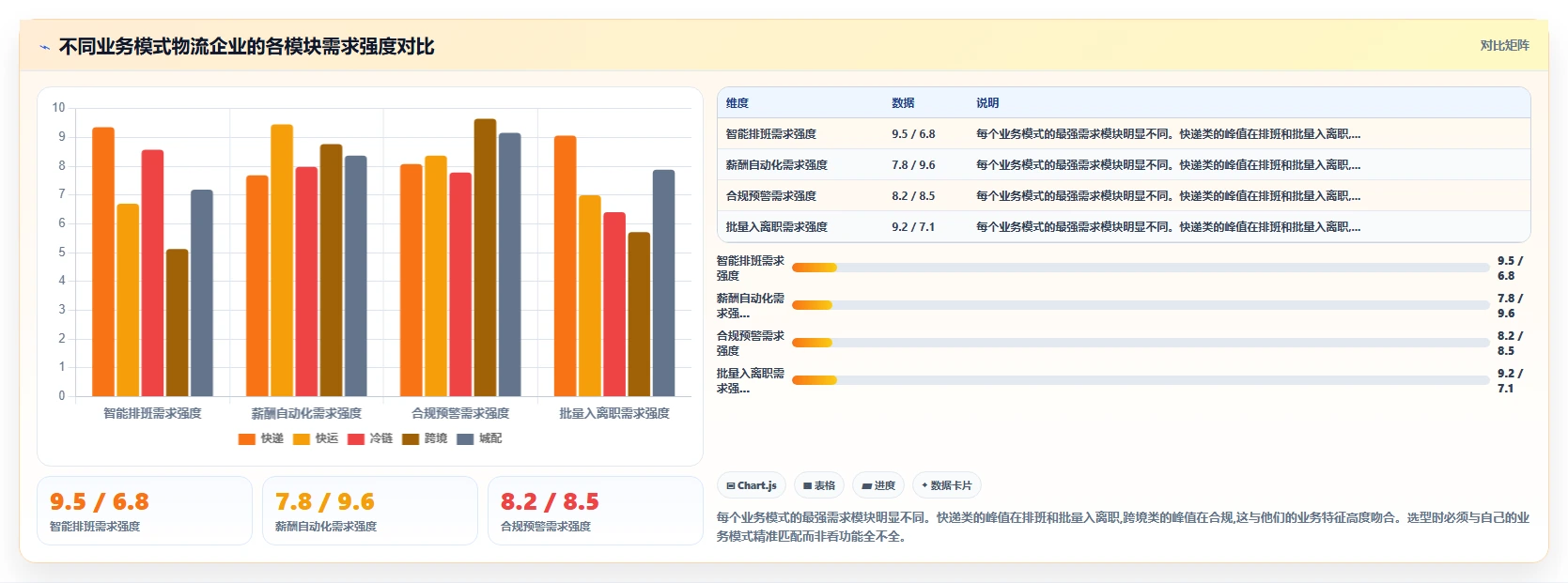Image resolution: width=1568 pixels, height=583 pixels.
Task: Select the title 不同业务模式物流企业的各模块需求强度对比
Action: point(246,47)
